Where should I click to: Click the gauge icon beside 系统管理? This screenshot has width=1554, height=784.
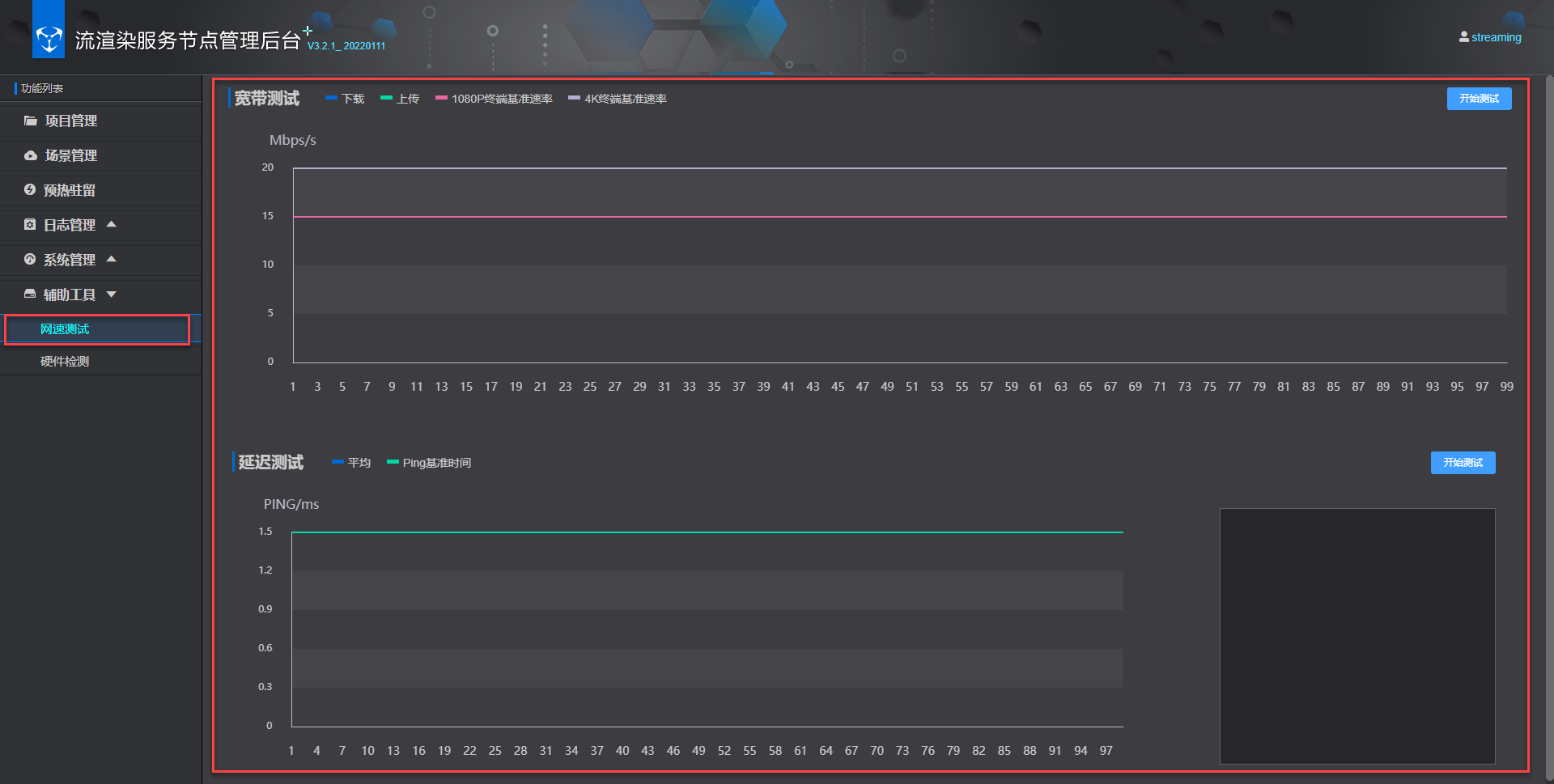pyautogui.click(x=30, y=260)
